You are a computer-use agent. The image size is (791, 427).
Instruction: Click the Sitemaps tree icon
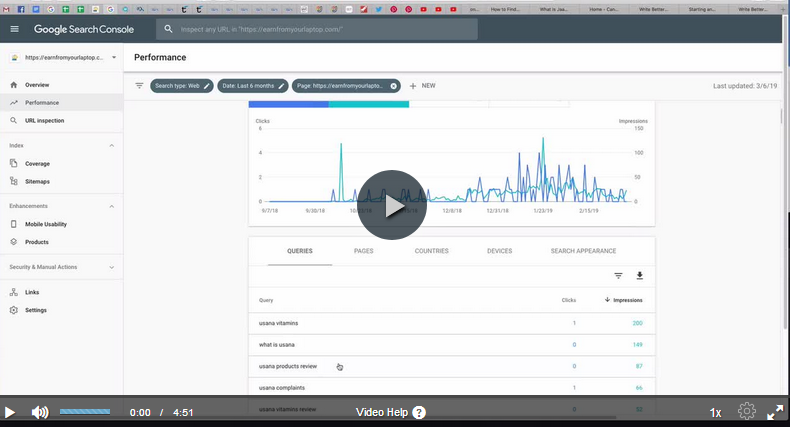(x=14, y=181)
